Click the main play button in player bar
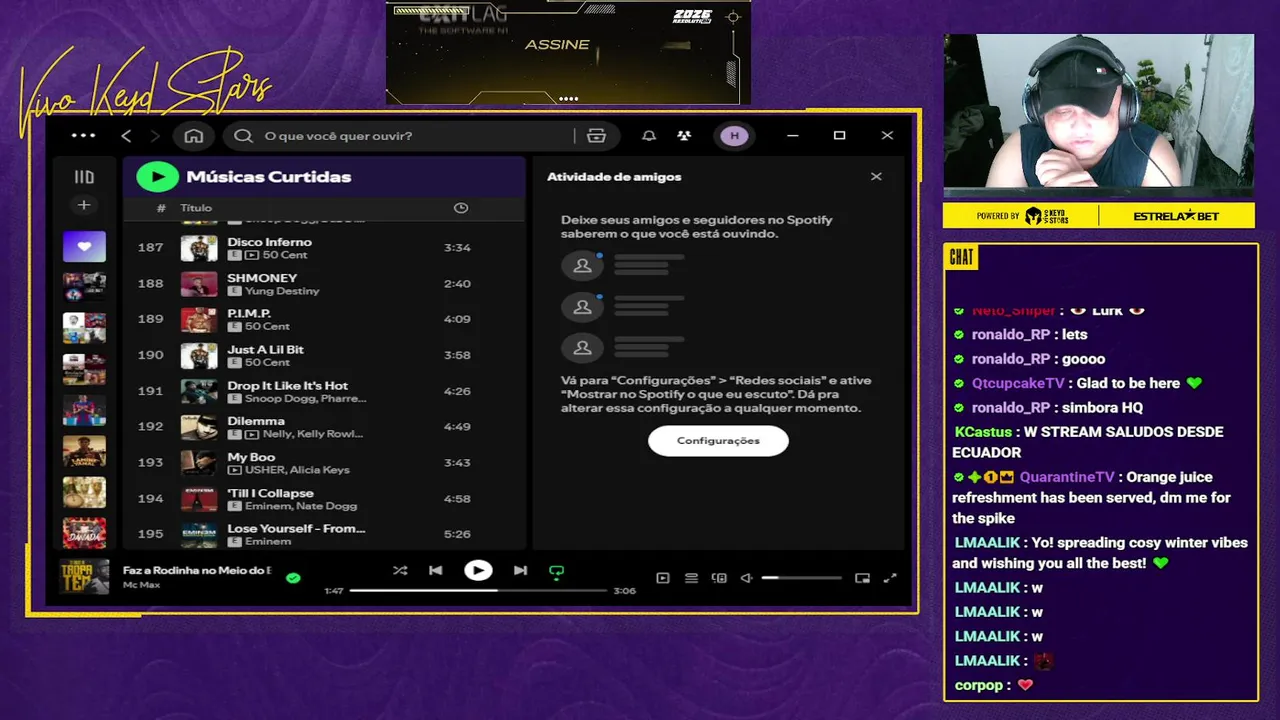 coord(478,571)
